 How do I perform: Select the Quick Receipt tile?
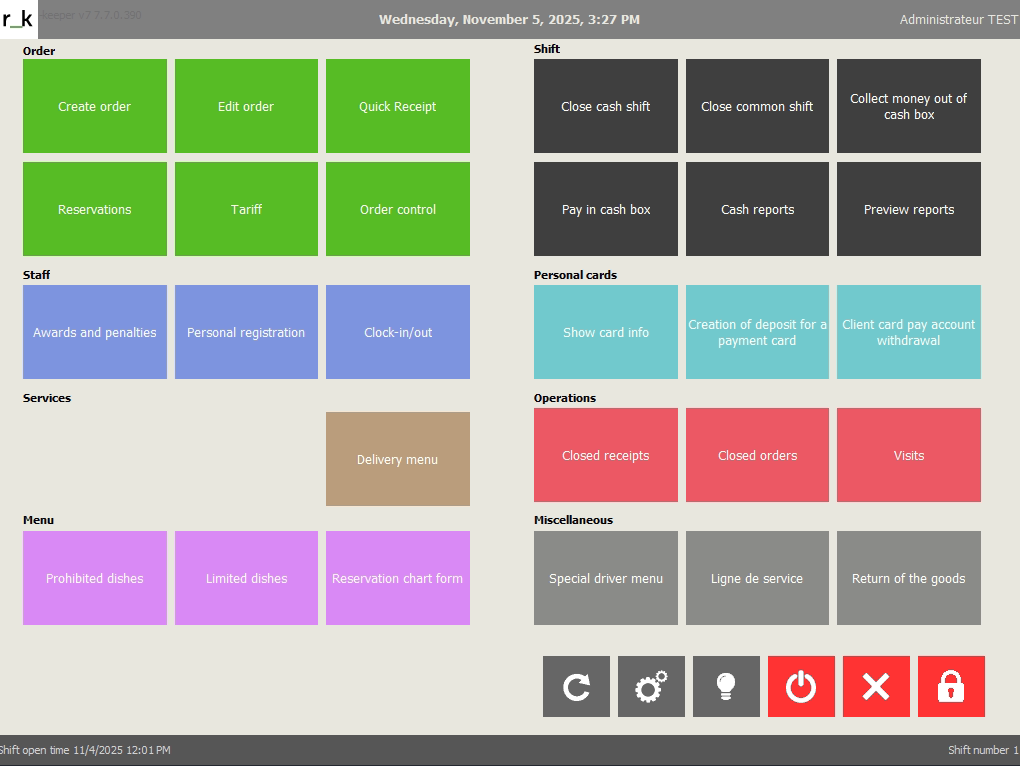pyautogui.click(x=398, y=106)
